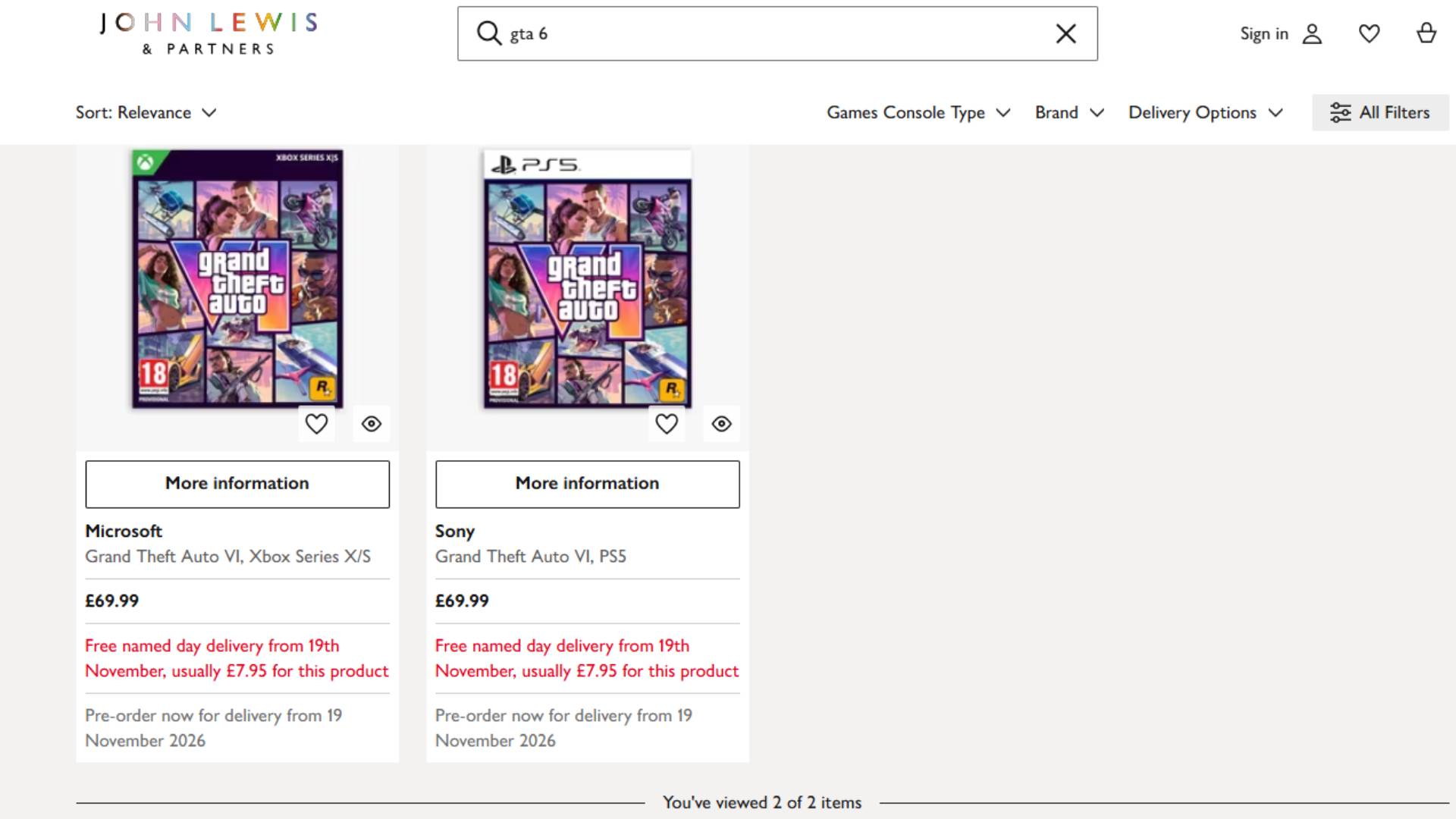Add the Xbox GTA VI to wish list
The width and height of the screenshot is (1456, 819).
316,424
